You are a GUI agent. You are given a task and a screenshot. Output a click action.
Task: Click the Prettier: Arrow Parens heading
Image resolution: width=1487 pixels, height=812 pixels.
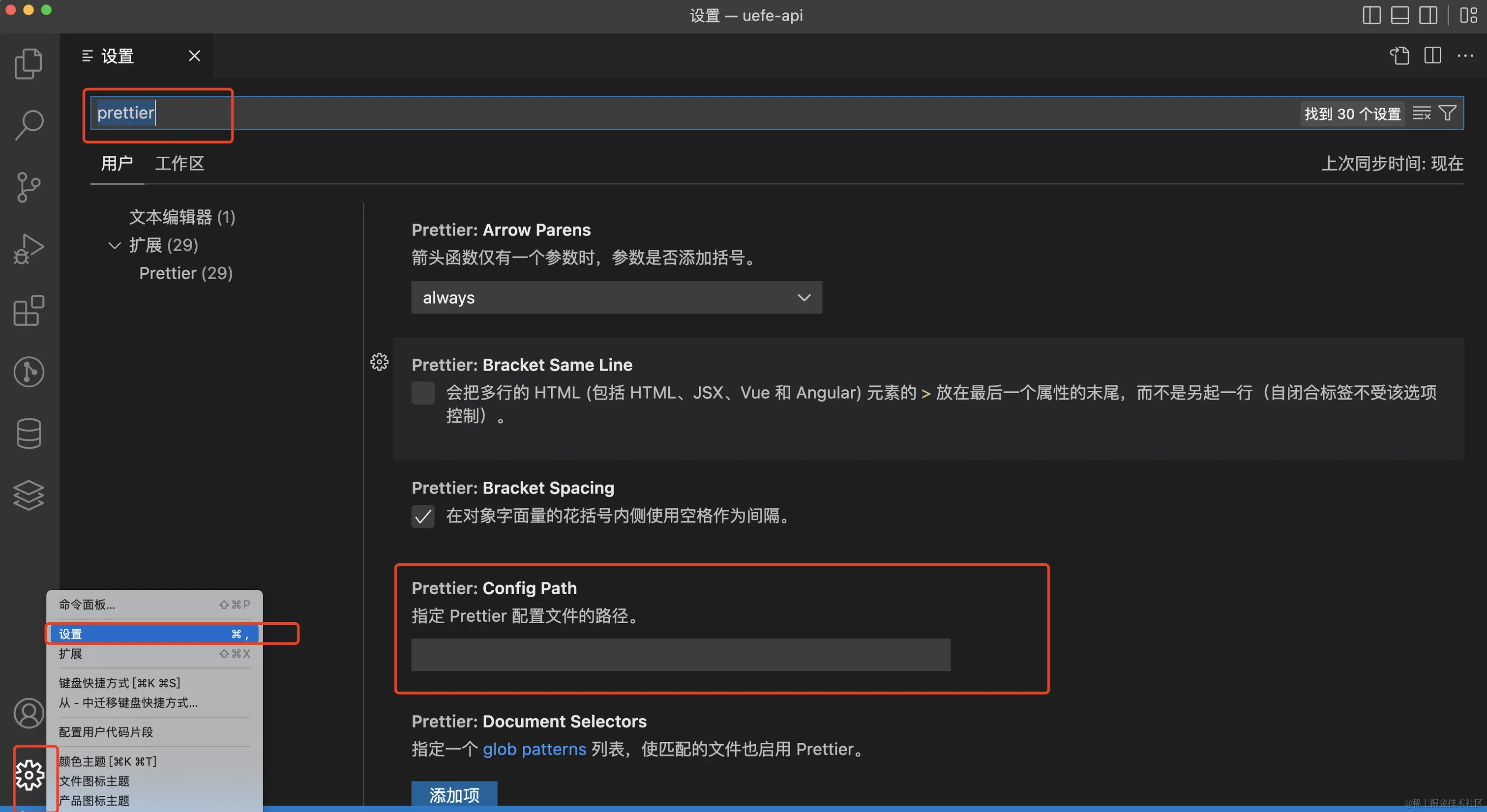coord(501,230)
